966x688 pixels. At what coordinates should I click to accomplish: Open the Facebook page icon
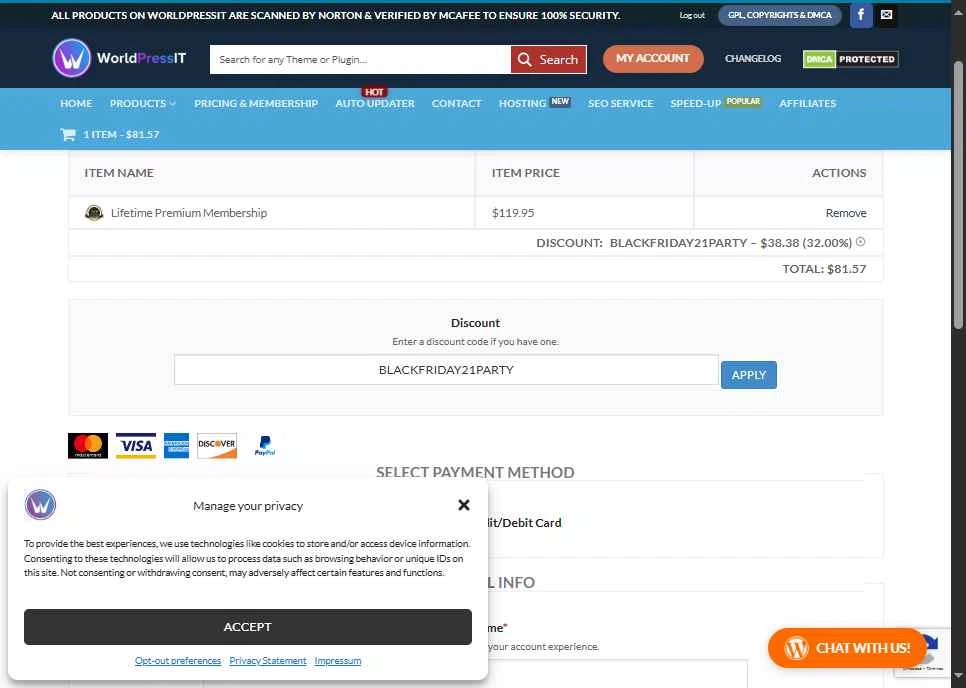[x=861, y=15]
